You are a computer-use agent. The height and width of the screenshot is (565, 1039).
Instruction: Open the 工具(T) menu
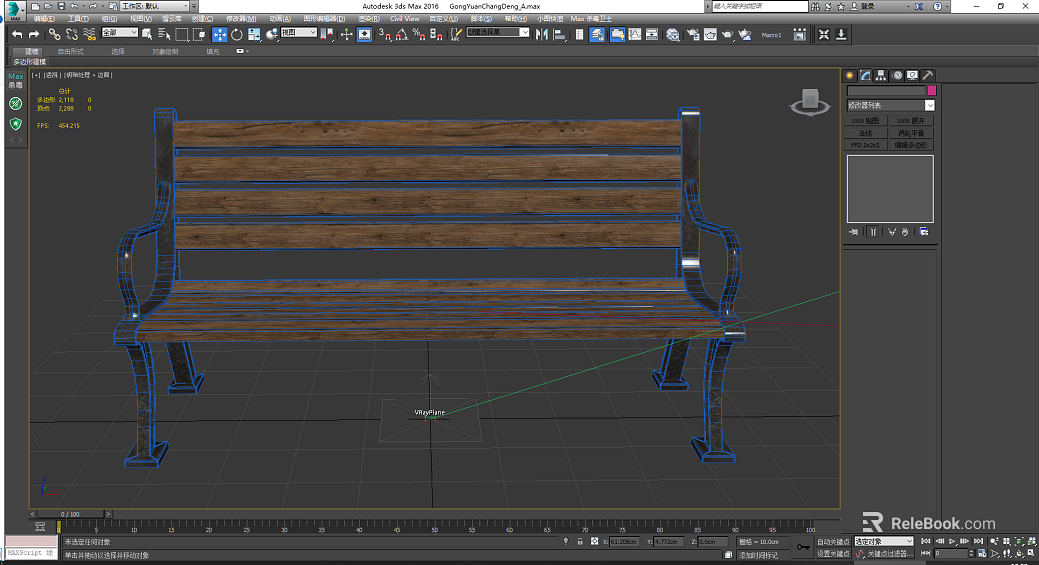pos(78,19)
